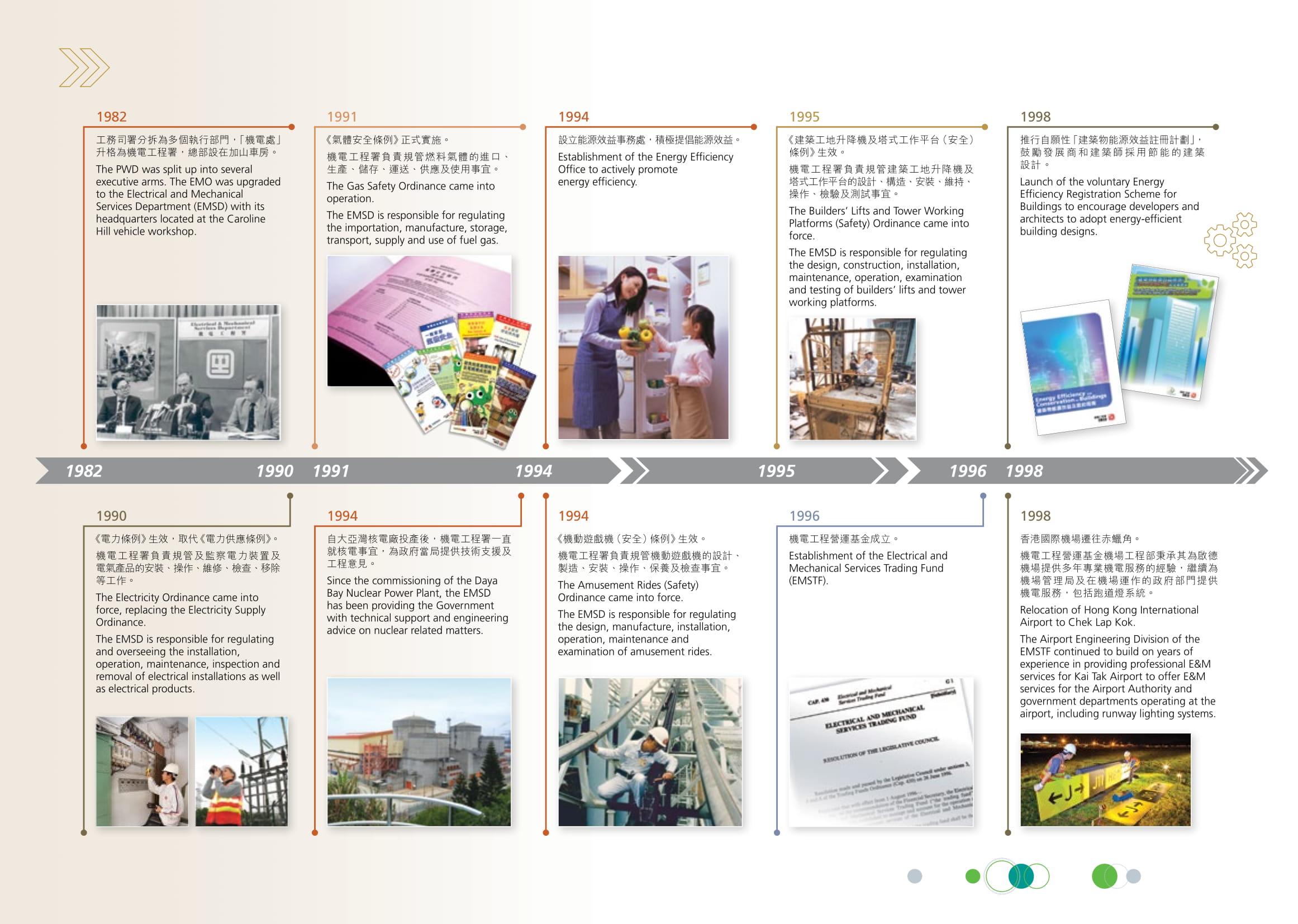Image resolution: width=1298 pixels, height=924 pixels.
Task: Click the double chevron arrows icon
Action: click(84, 68)
